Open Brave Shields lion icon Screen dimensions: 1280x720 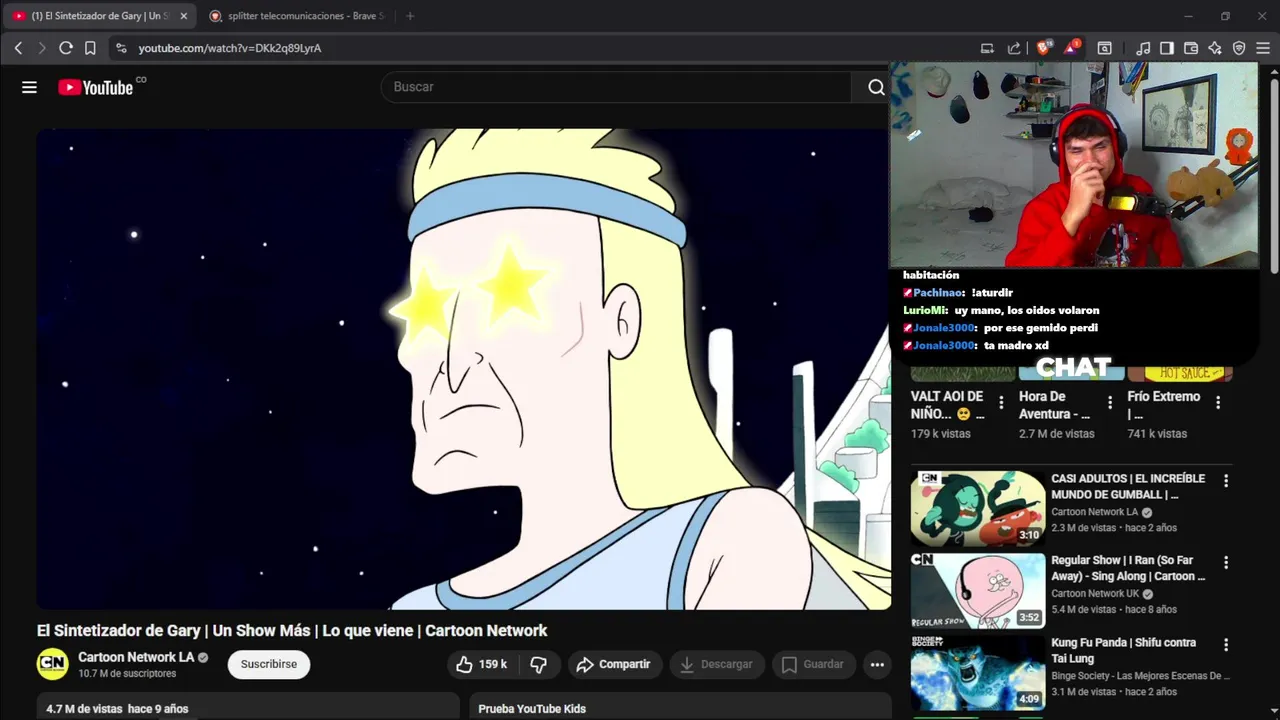[x=1044, y=48]
